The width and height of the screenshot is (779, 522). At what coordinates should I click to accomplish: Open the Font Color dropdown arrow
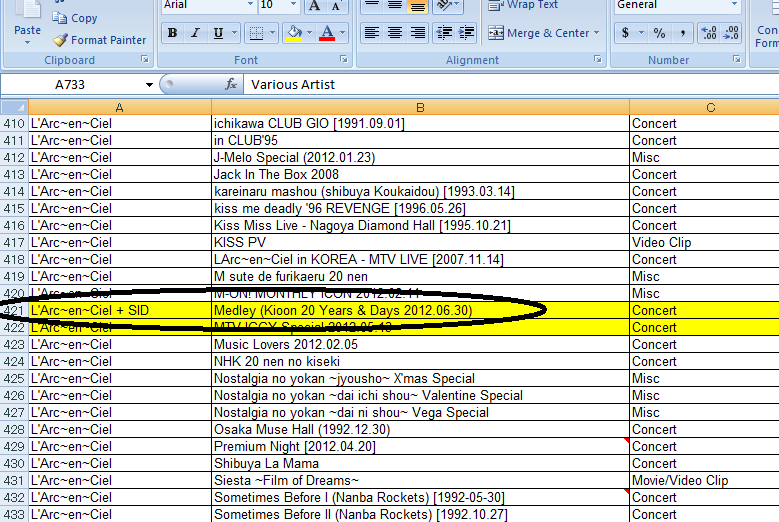[342, 33]
